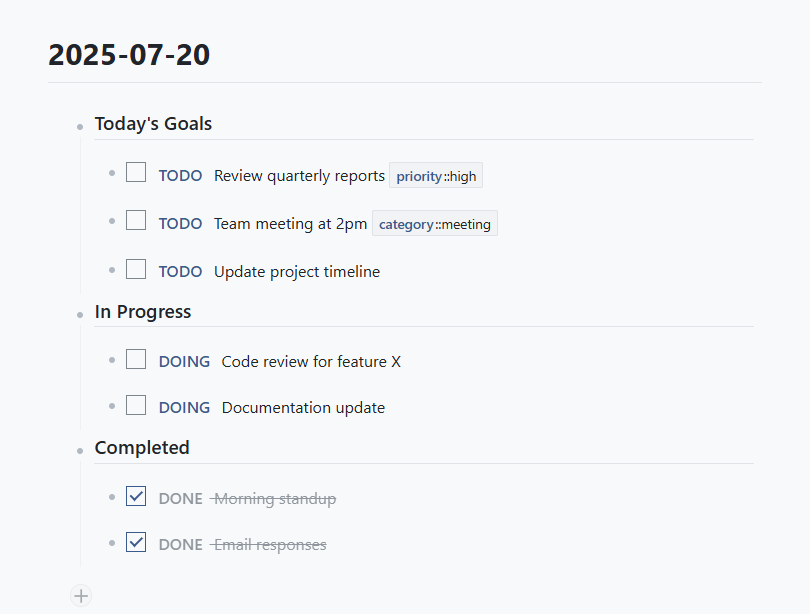Open the priority::high property tag

pos(436,176)
